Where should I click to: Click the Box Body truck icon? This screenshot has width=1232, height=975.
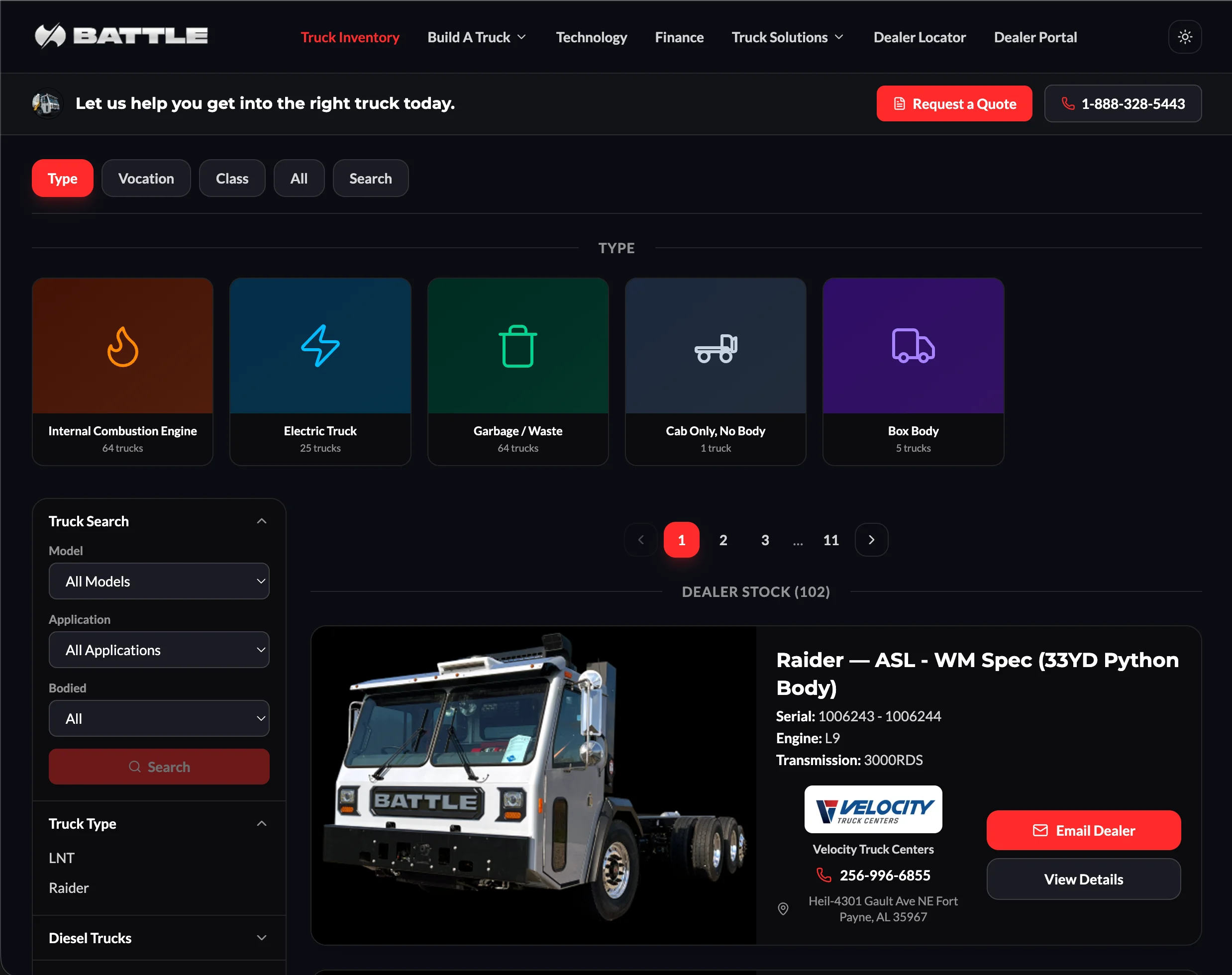[913, 347]
